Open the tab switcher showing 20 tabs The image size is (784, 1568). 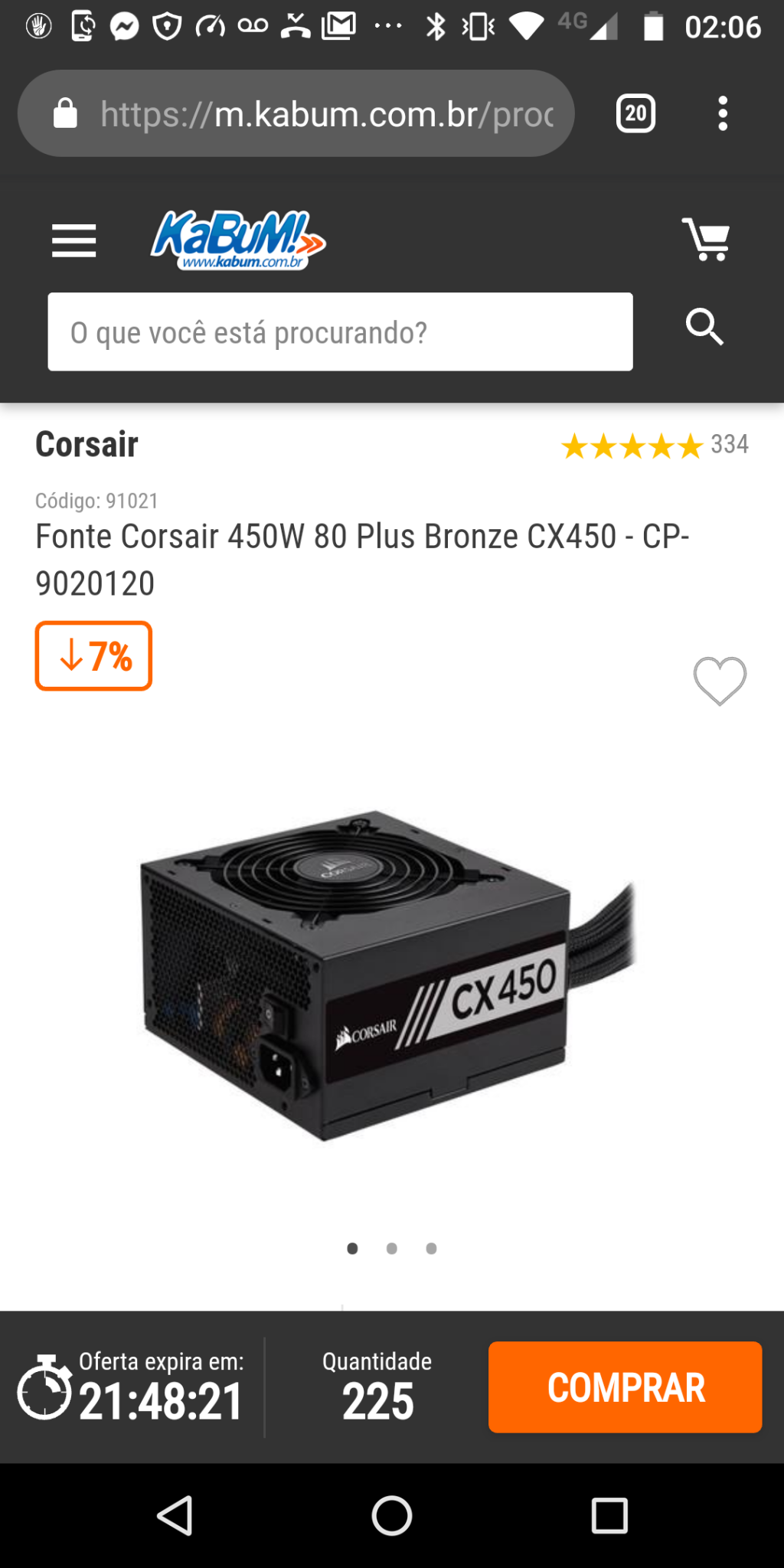(x=635, y=113)
